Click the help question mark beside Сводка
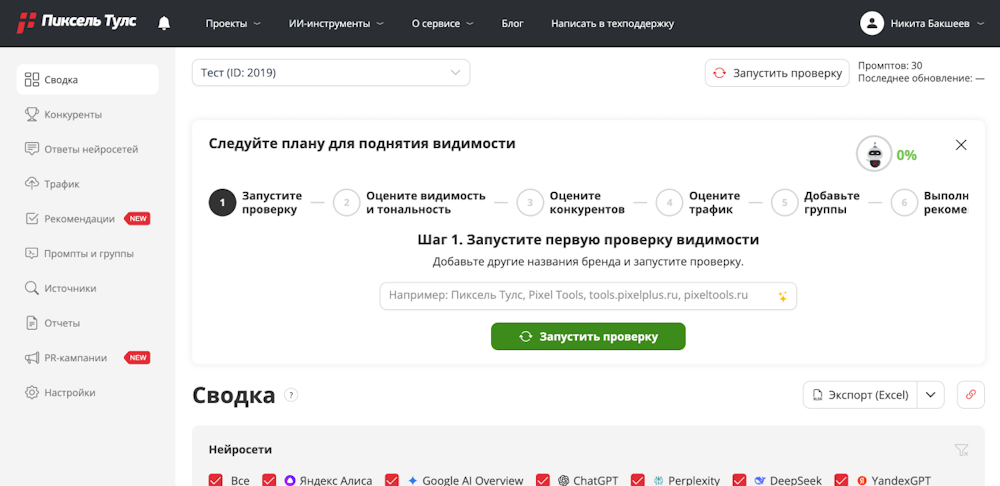1000x486 pixels. (291, 395)
